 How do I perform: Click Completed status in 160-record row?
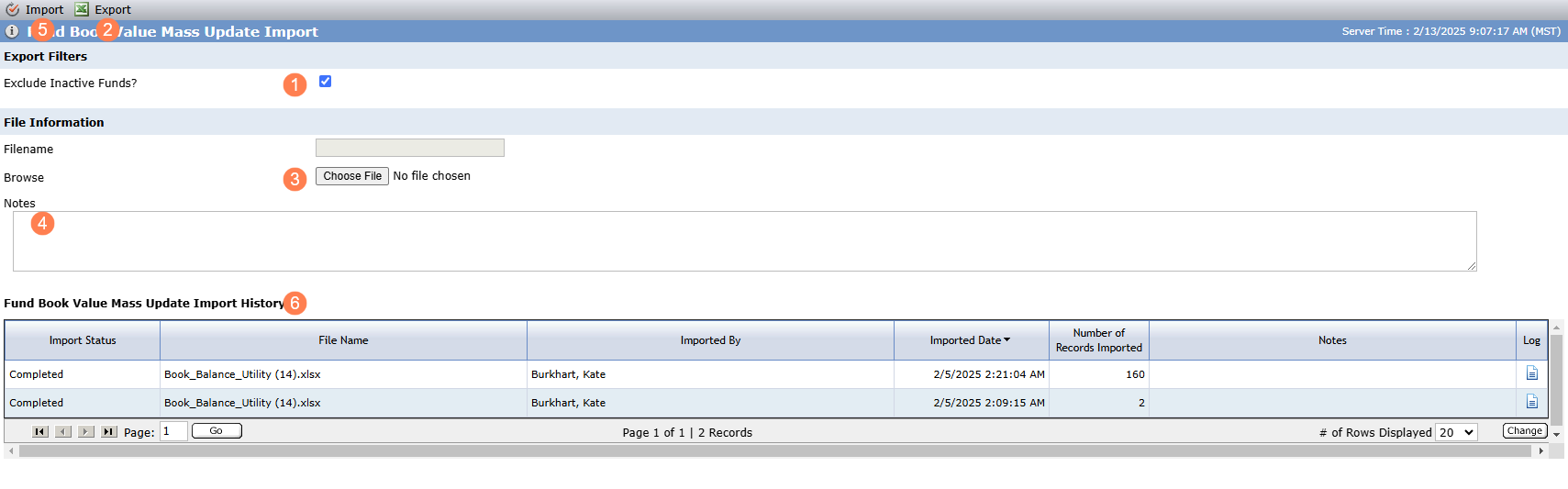37,374
